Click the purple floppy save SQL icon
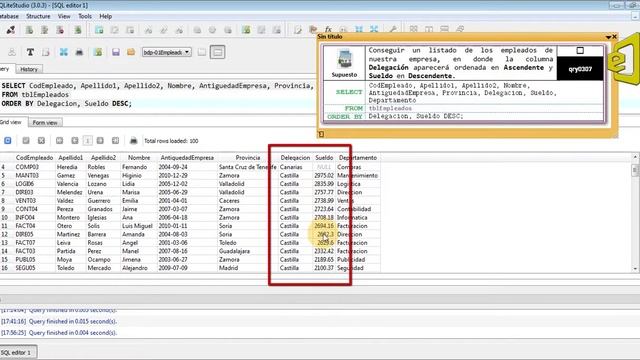The image size is (640, 360). [x=116, y=52]
